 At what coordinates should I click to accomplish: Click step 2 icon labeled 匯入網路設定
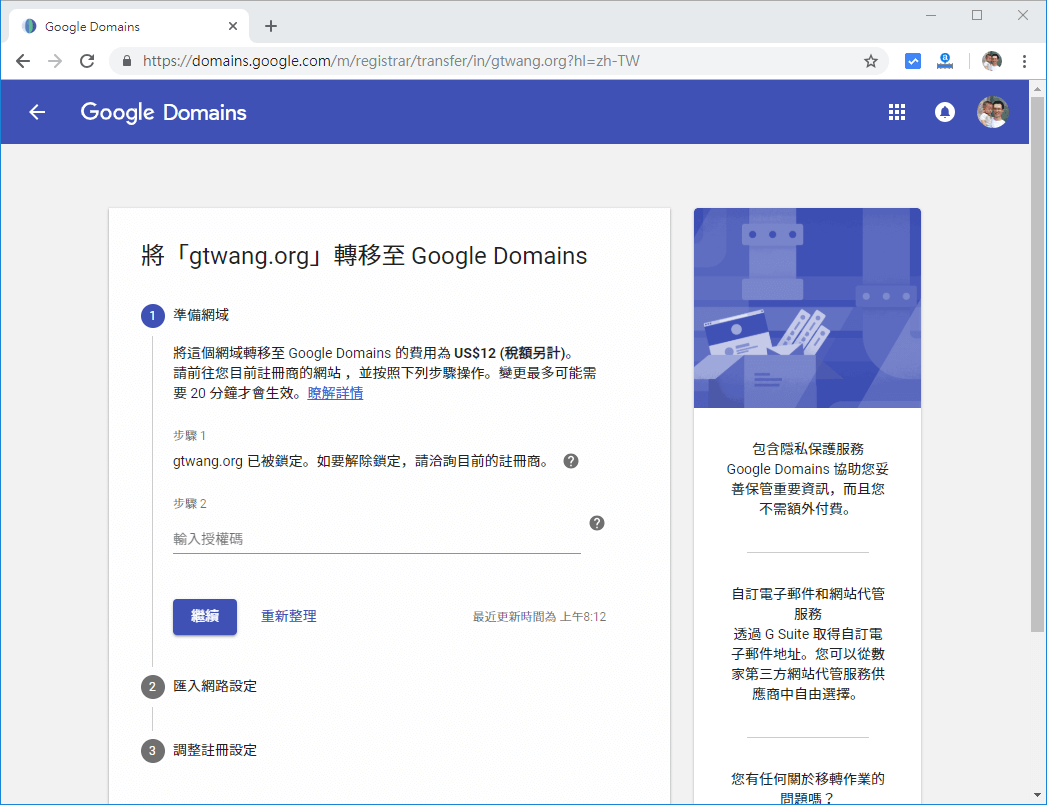pyautogui.click(x=152, y=686)
